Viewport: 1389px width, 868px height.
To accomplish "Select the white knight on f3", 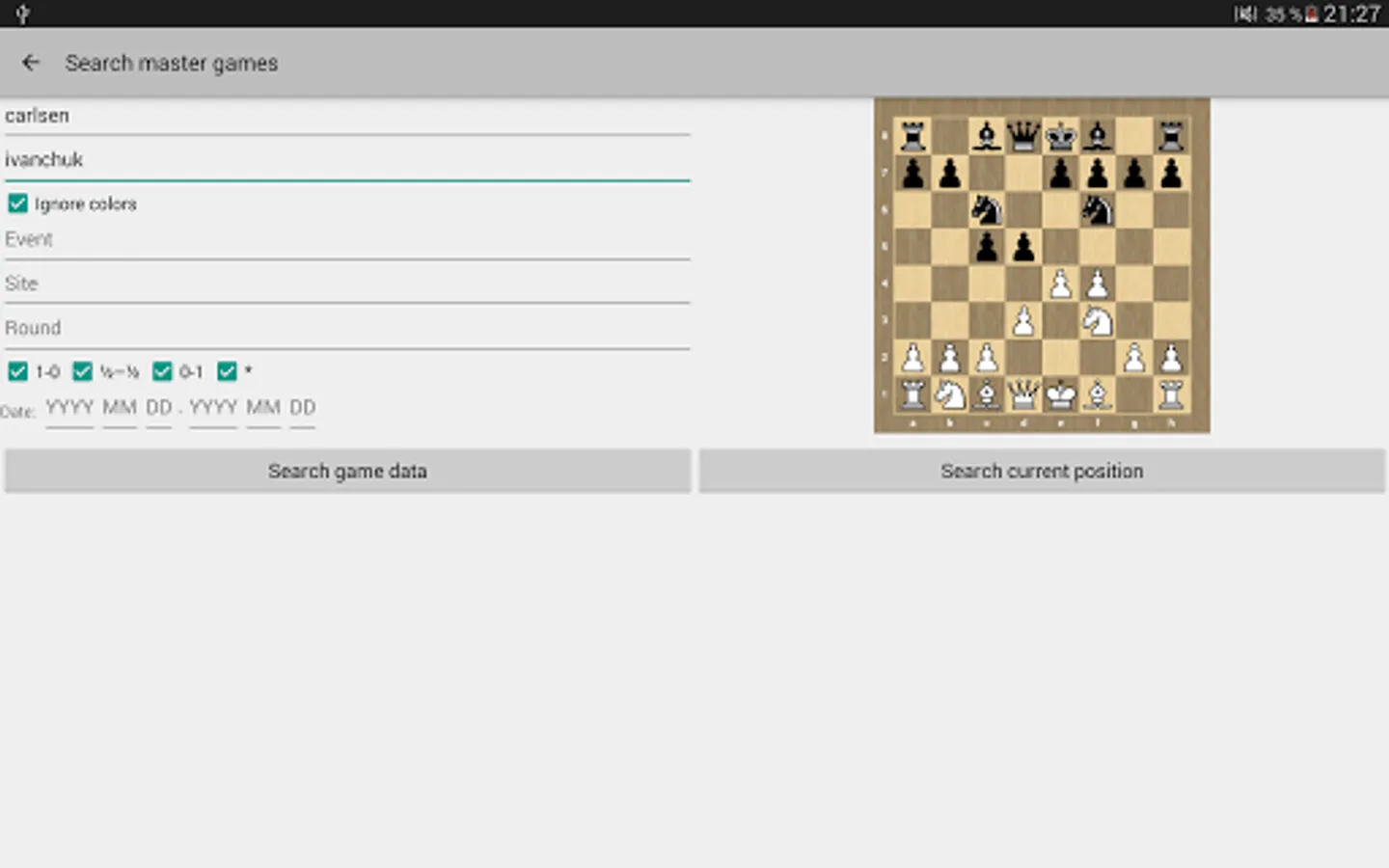I will 1098,321.
